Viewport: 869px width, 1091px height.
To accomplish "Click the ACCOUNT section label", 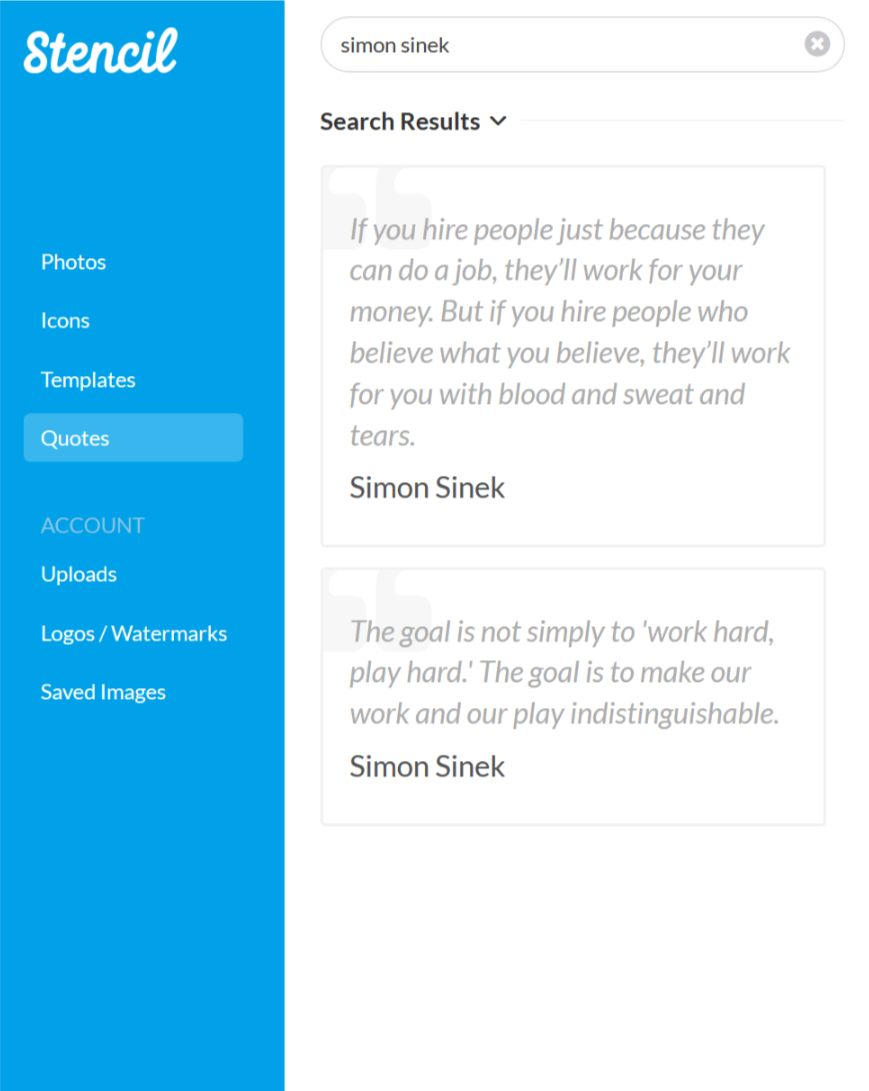I will point(93,525).
